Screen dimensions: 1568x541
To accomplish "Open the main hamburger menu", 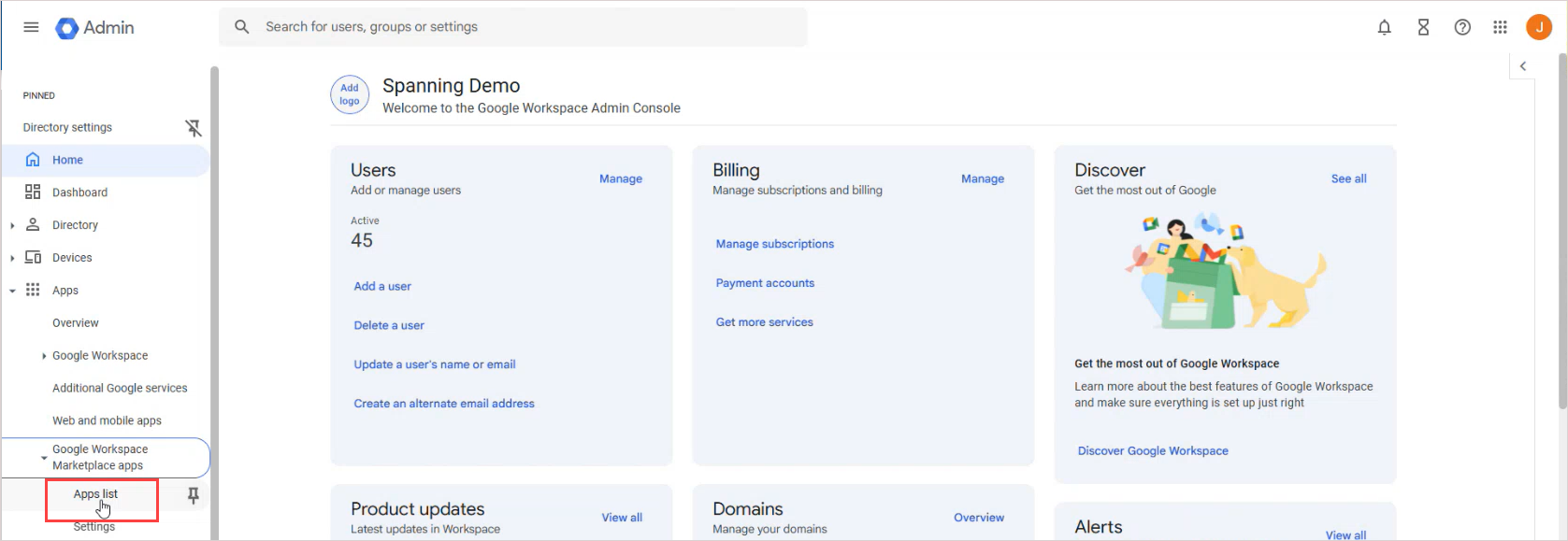I will pos(31,27).
